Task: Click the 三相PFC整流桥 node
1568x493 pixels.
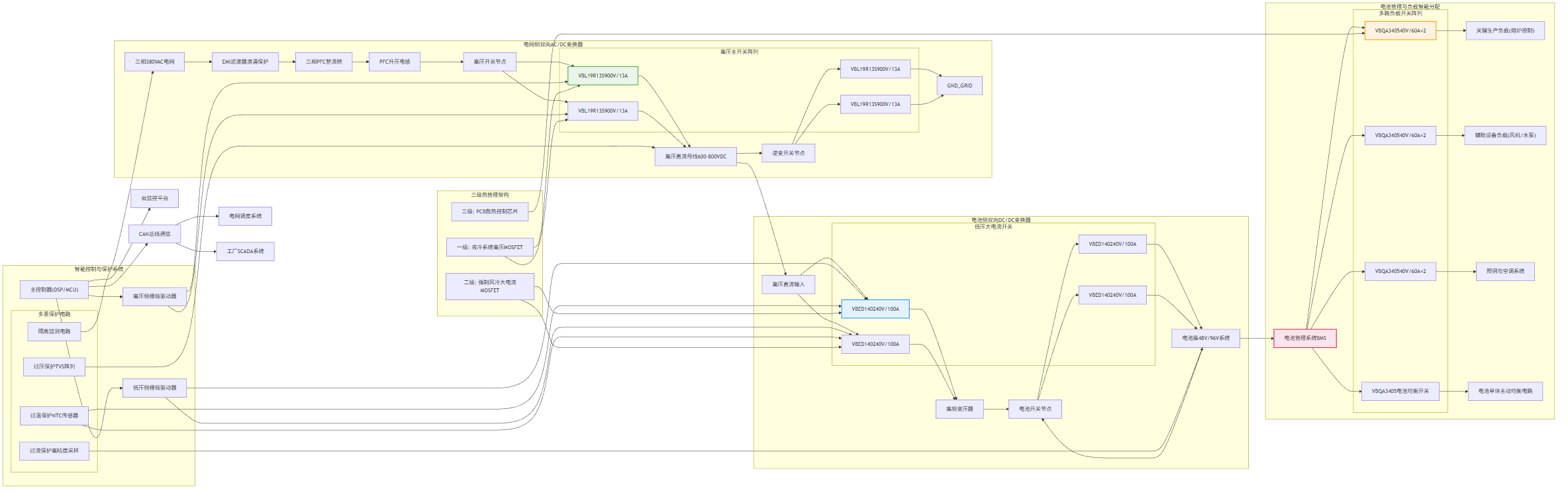Action: click(x=324, y=62)
